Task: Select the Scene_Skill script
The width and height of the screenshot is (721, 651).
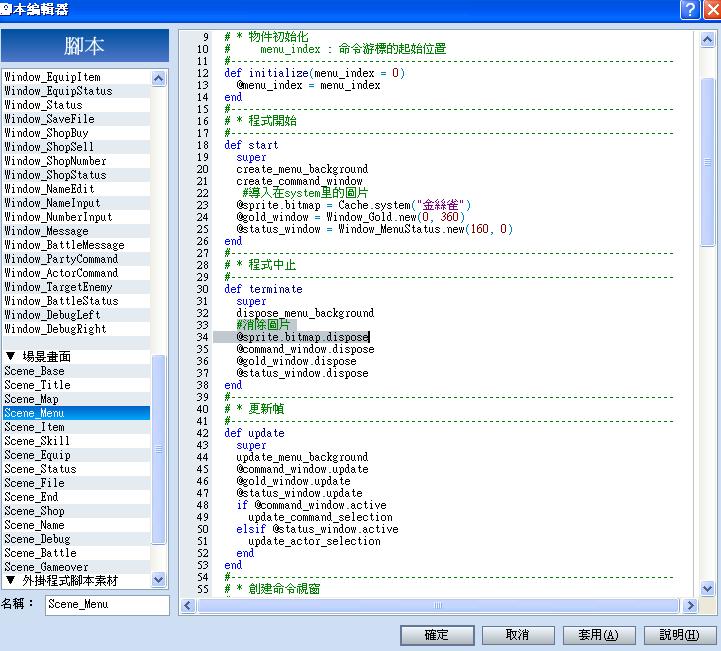Action: click(76, 441)
